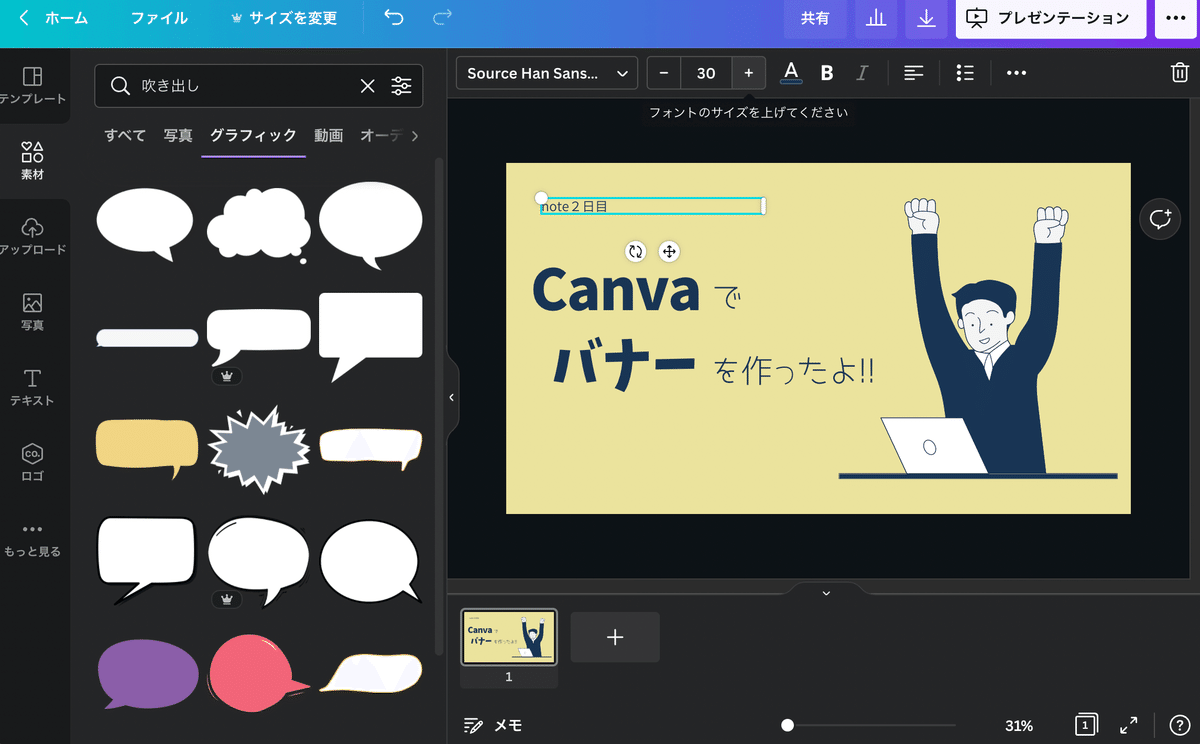Open the top-right more options menu
The image size is (1200, 744).
(x=1176, y=18)
